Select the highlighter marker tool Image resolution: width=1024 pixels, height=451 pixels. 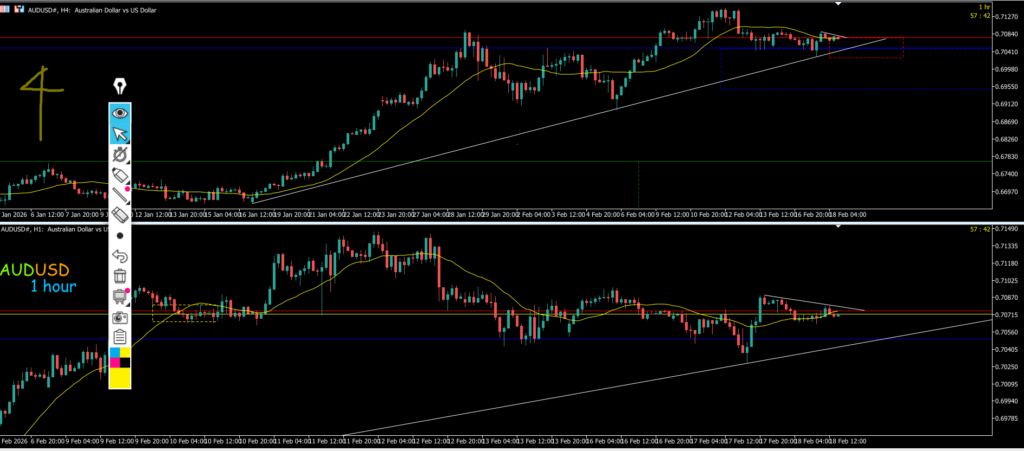coord(120,175)
